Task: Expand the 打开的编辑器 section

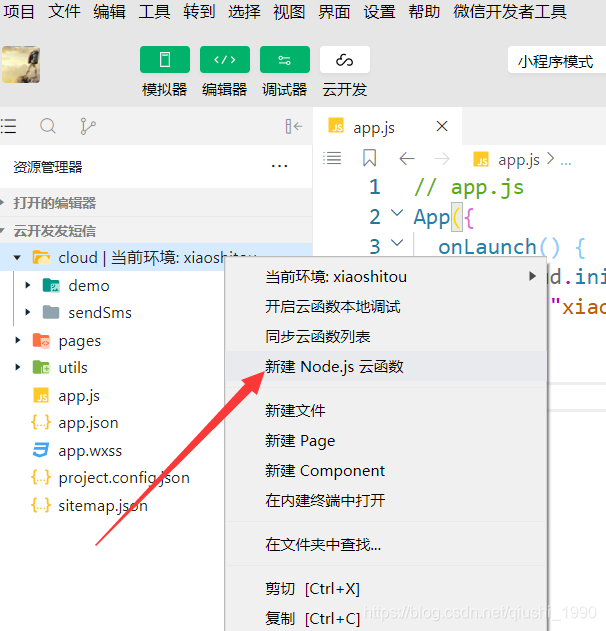Action: point(156,203)
